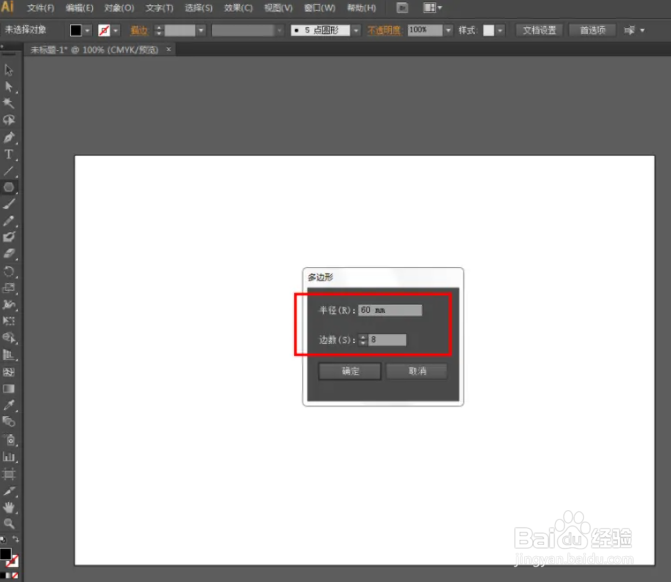The image size is (671, 582).
Task: Open the 文件(F) menu
Action: pyautogui.click(x=41, y=8)
